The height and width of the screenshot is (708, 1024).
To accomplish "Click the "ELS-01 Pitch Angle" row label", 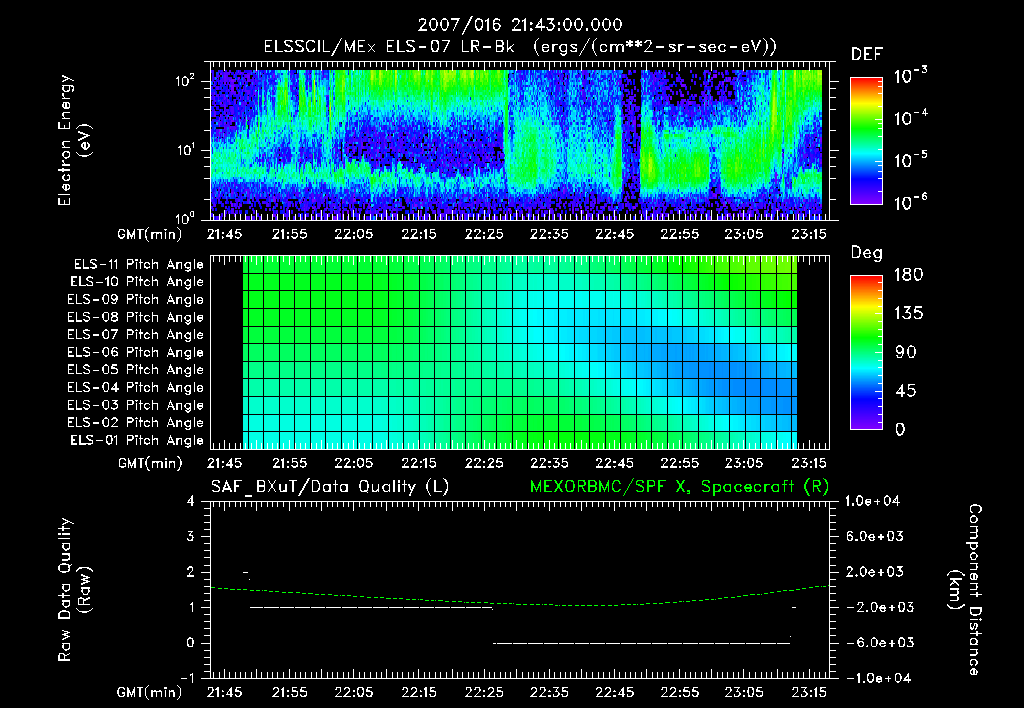I will (137, 440).
